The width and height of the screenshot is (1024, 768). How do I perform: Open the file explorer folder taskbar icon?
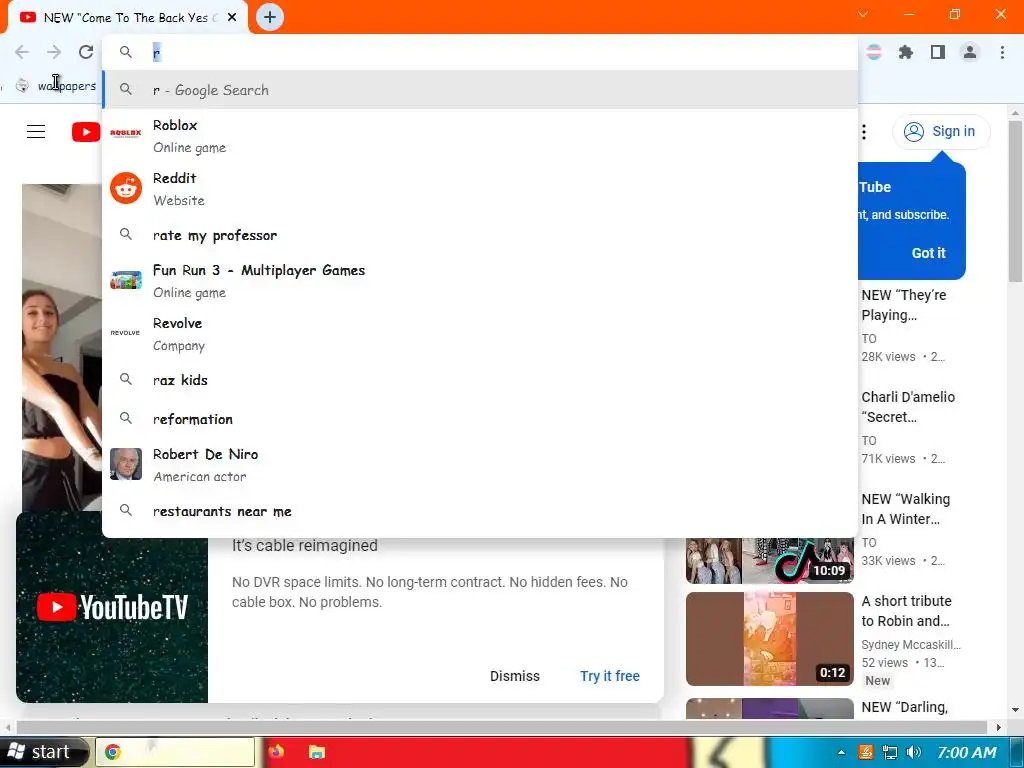coord(317,752)
